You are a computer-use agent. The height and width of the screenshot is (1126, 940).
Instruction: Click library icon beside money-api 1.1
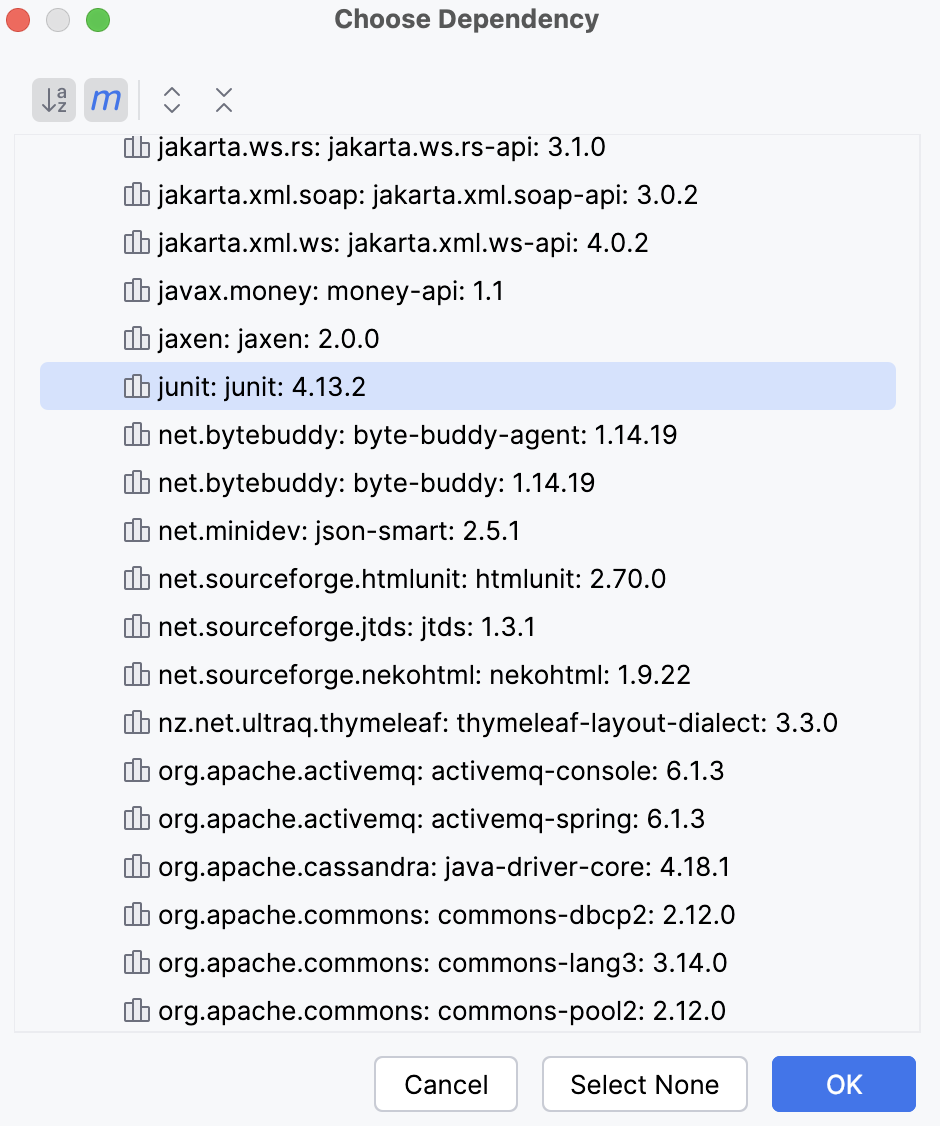coord(135,291)
